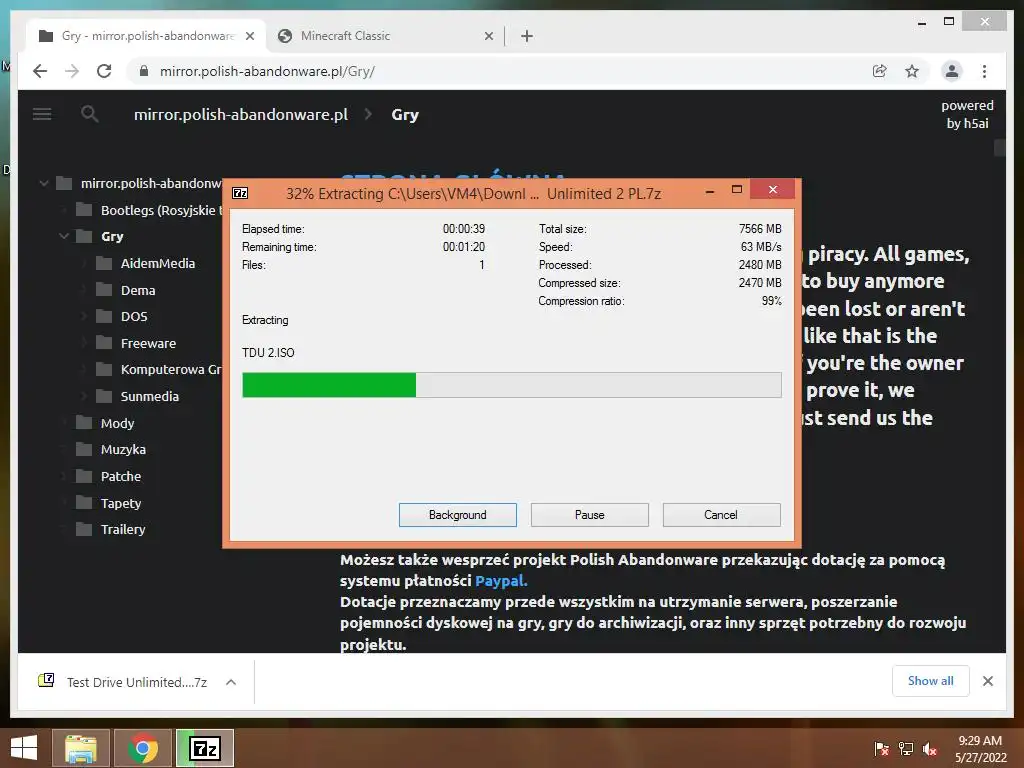The image size is (1024, 768).
Task: Click 7-Zip icon in taskbar
Action: click(x=205, y=748)
